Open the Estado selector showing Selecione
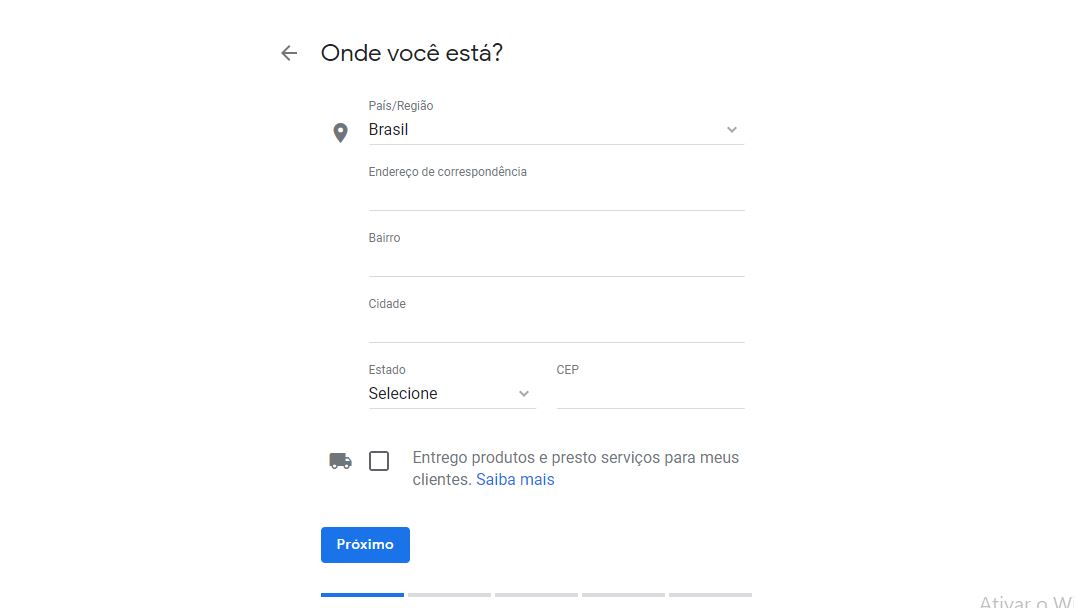1074x608 pixels. (x=440, y=394)
